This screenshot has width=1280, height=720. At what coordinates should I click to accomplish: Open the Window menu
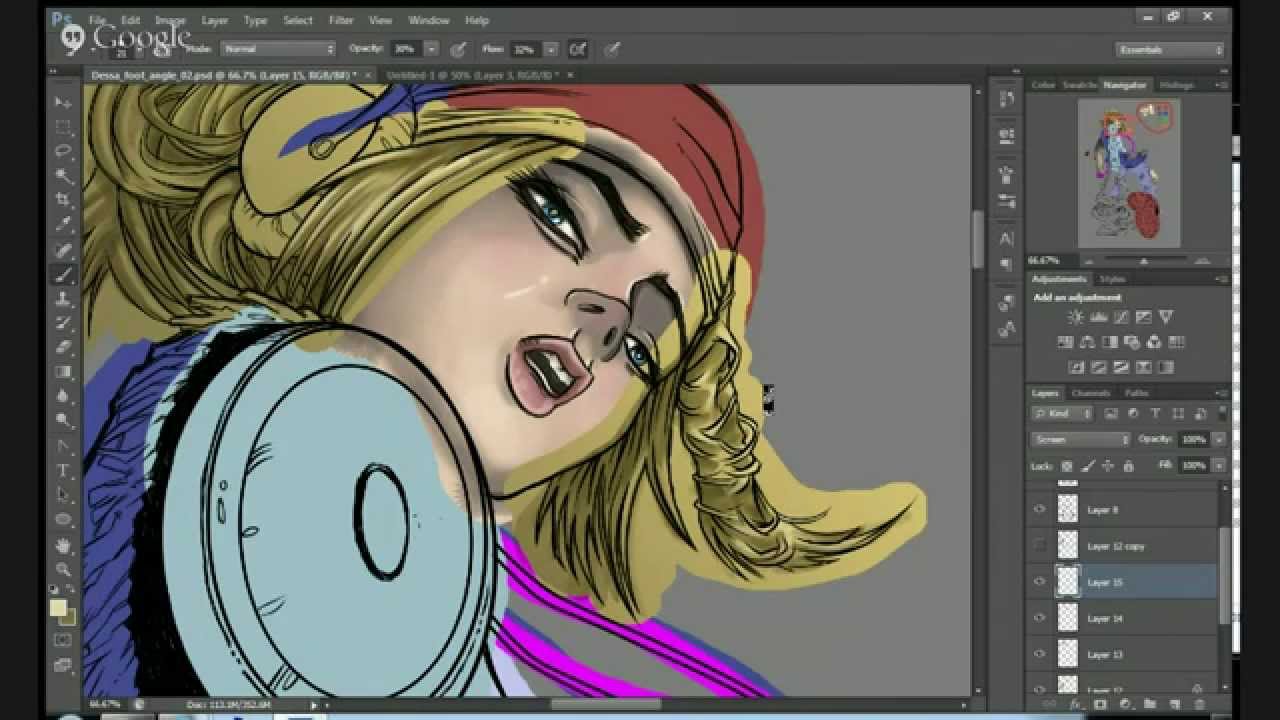pyautogui.click(x=429, y=20)
